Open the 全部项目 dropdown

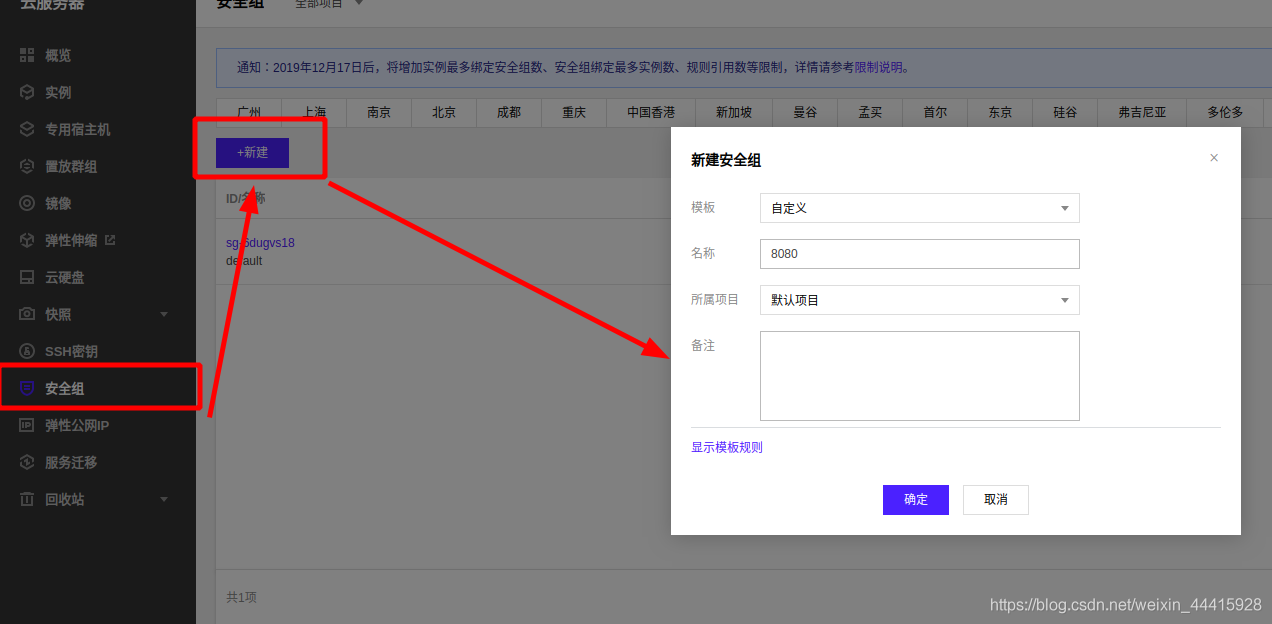point(318,3)
